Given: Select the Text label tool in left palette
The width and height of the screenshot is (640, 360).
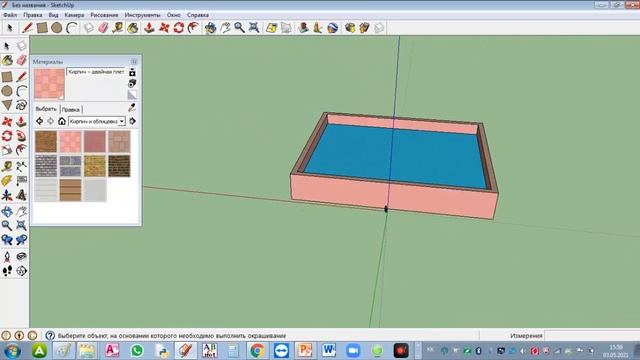Looking at the screenshot, I should [21, 181].
